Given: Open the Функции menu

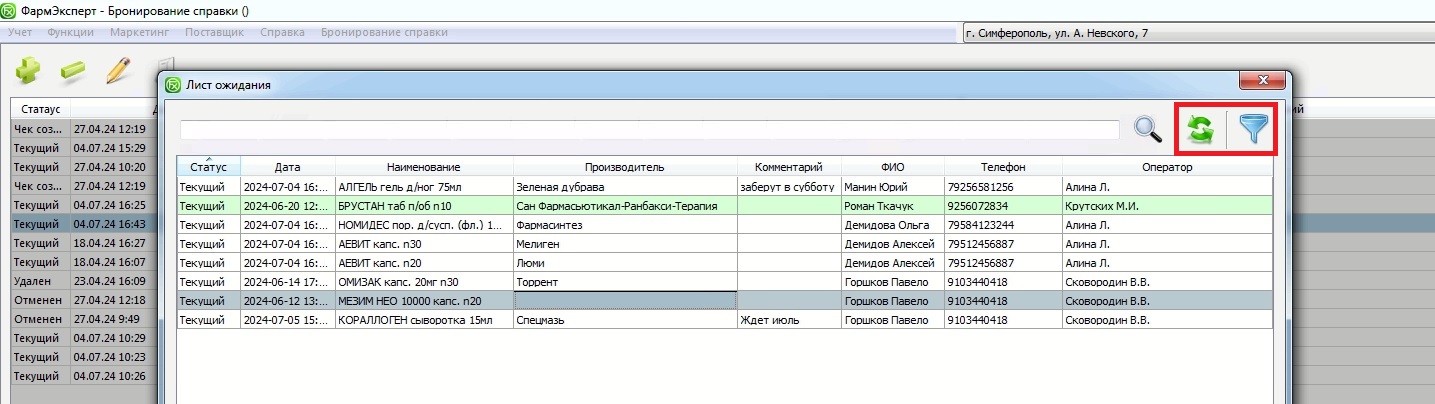Looking at the screenshot, I should pyautogui.click(x=71, y=32).
